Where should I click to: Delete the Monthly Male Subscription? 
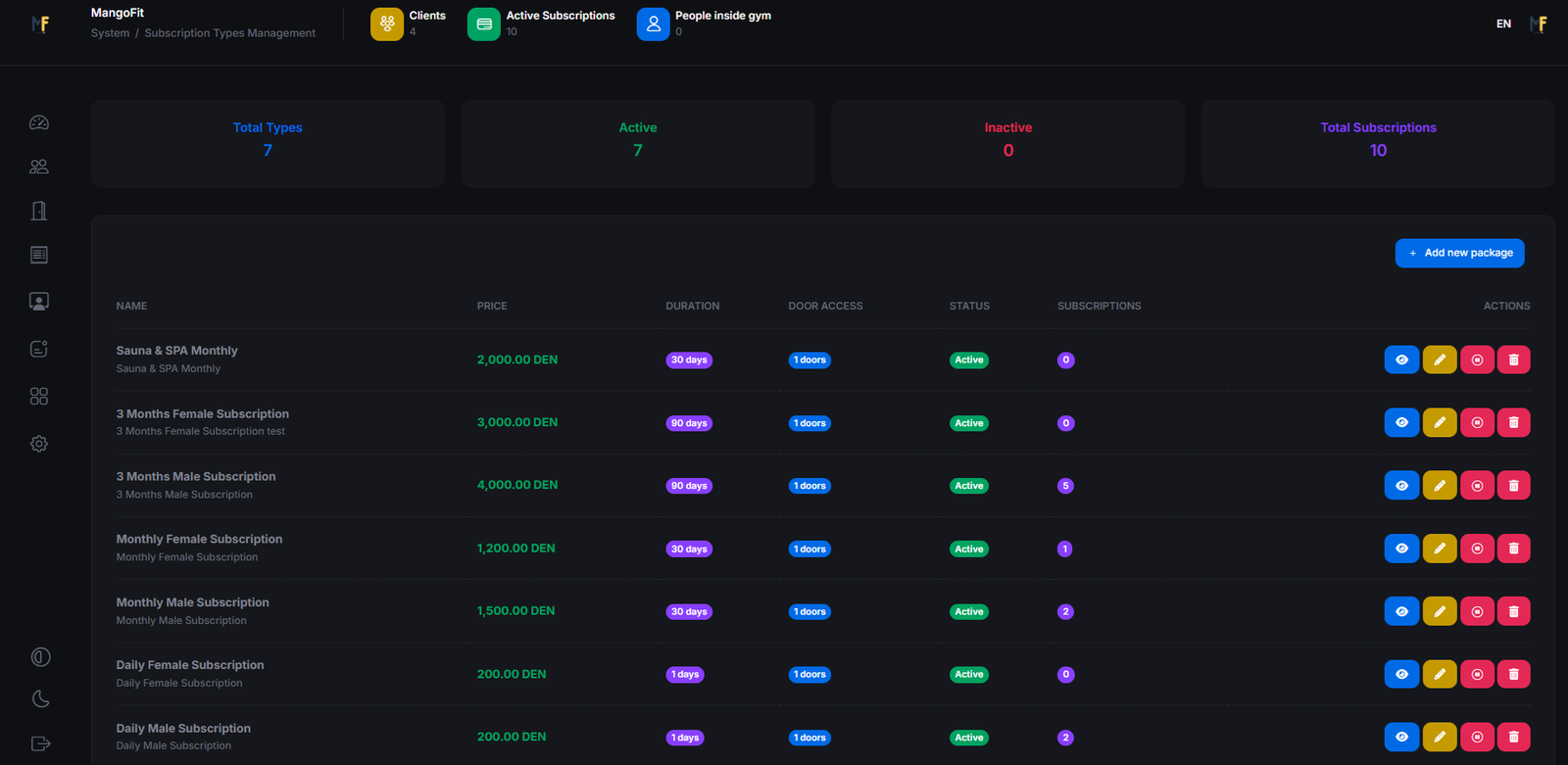(x=1513, y=611)
